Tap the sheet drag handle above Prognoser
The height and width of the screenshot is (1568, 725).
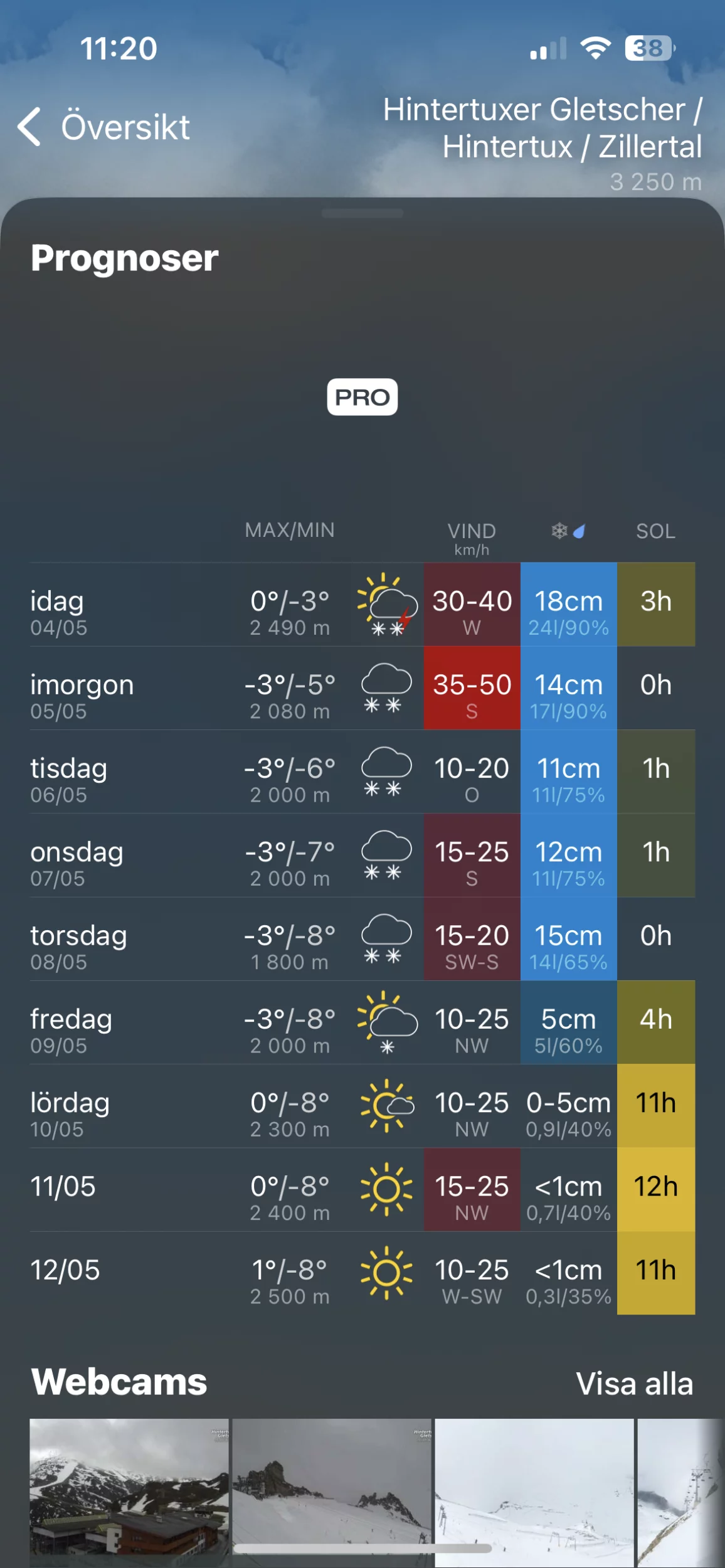point(362,214)
